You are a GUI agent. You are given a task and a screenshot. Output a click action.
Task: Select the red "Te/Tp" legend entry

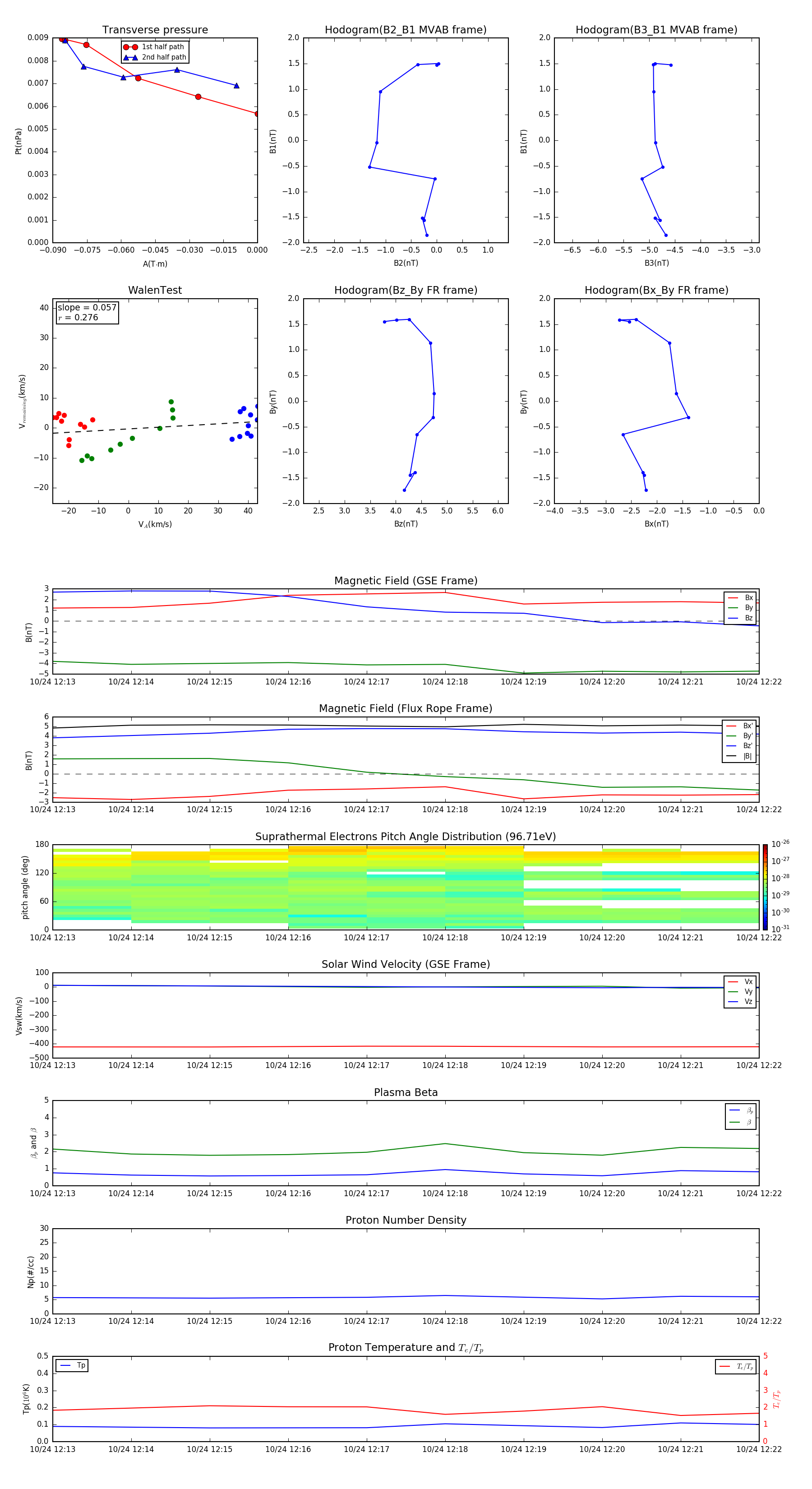click(736, 1366)
